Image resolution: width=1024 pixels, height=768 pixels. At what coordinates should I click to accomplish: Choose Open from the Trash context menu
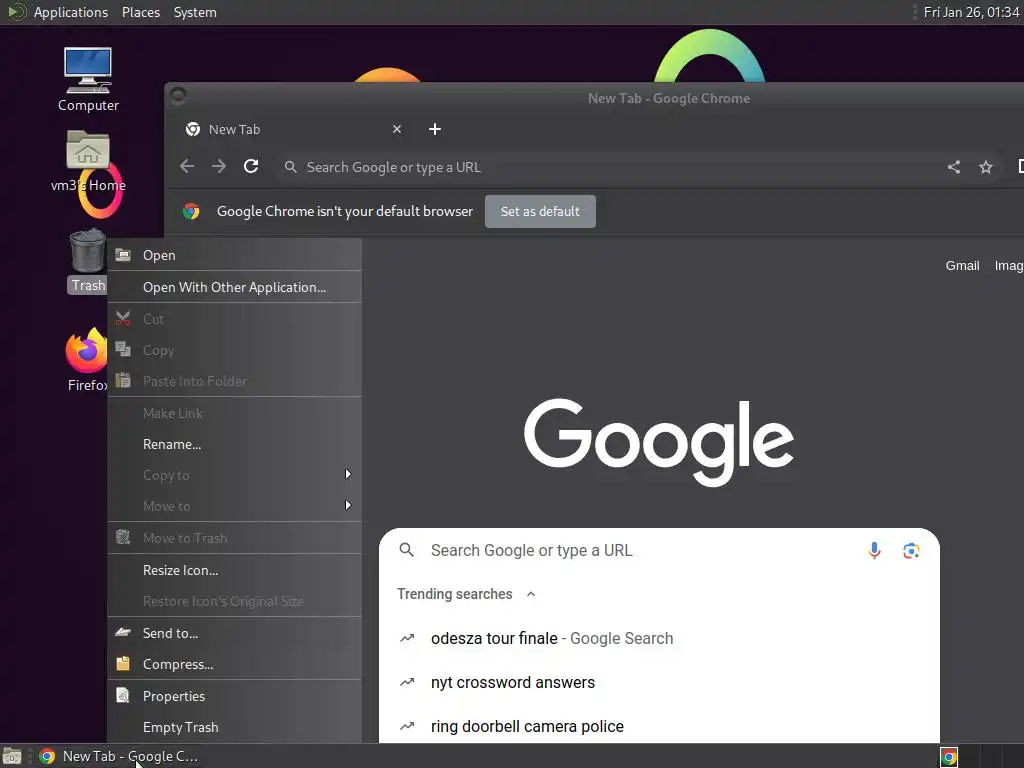pos(234,255)
